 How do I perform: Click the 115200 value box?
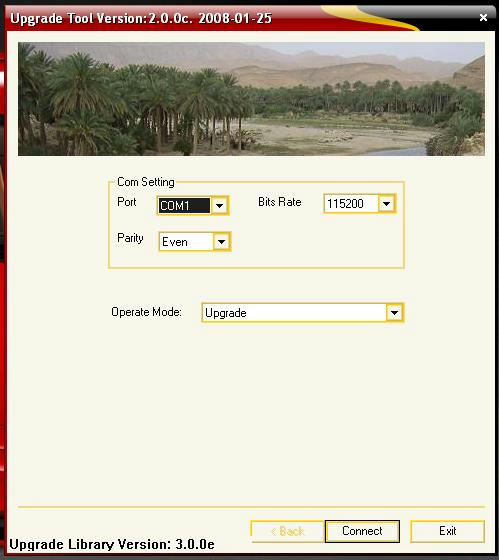(x=351, y=204)
